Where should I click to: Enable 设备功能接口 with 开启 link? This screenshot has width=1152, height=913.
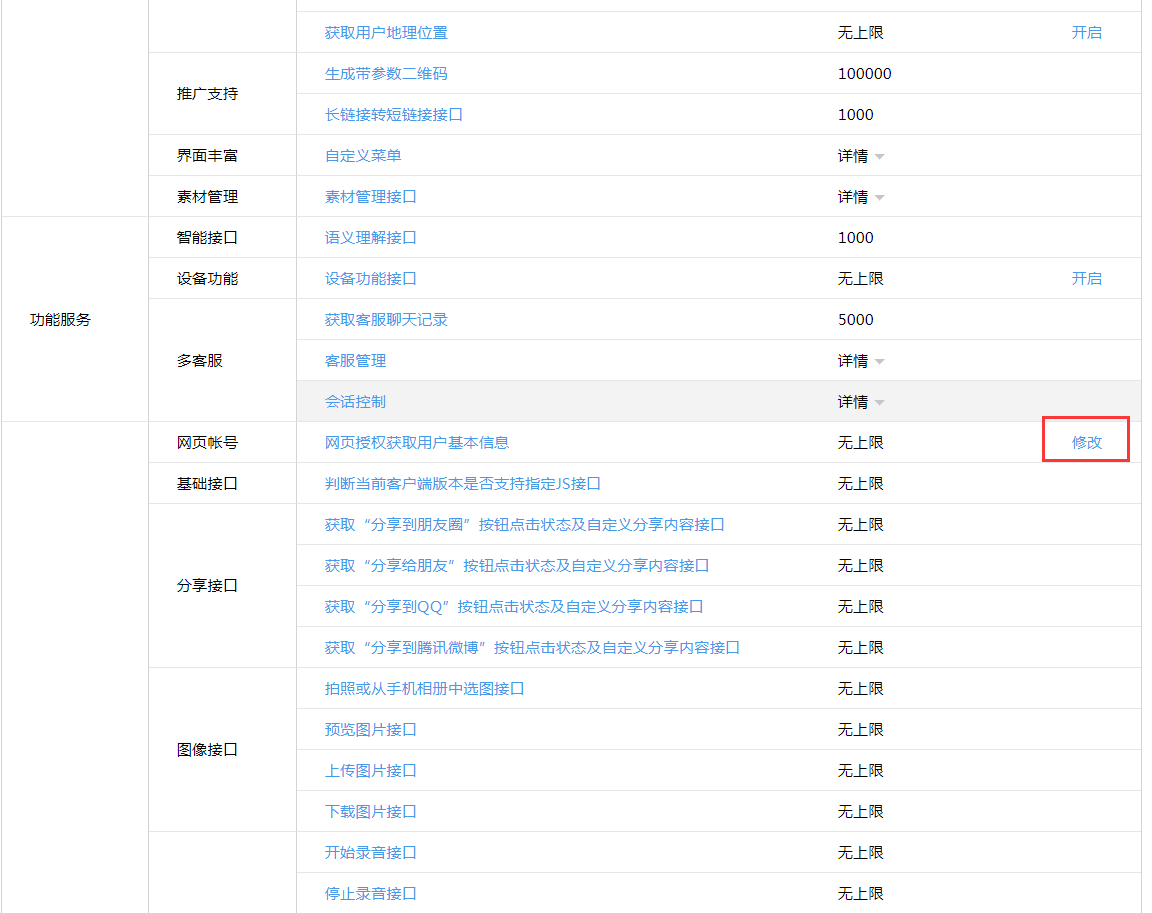[1086, 279]
